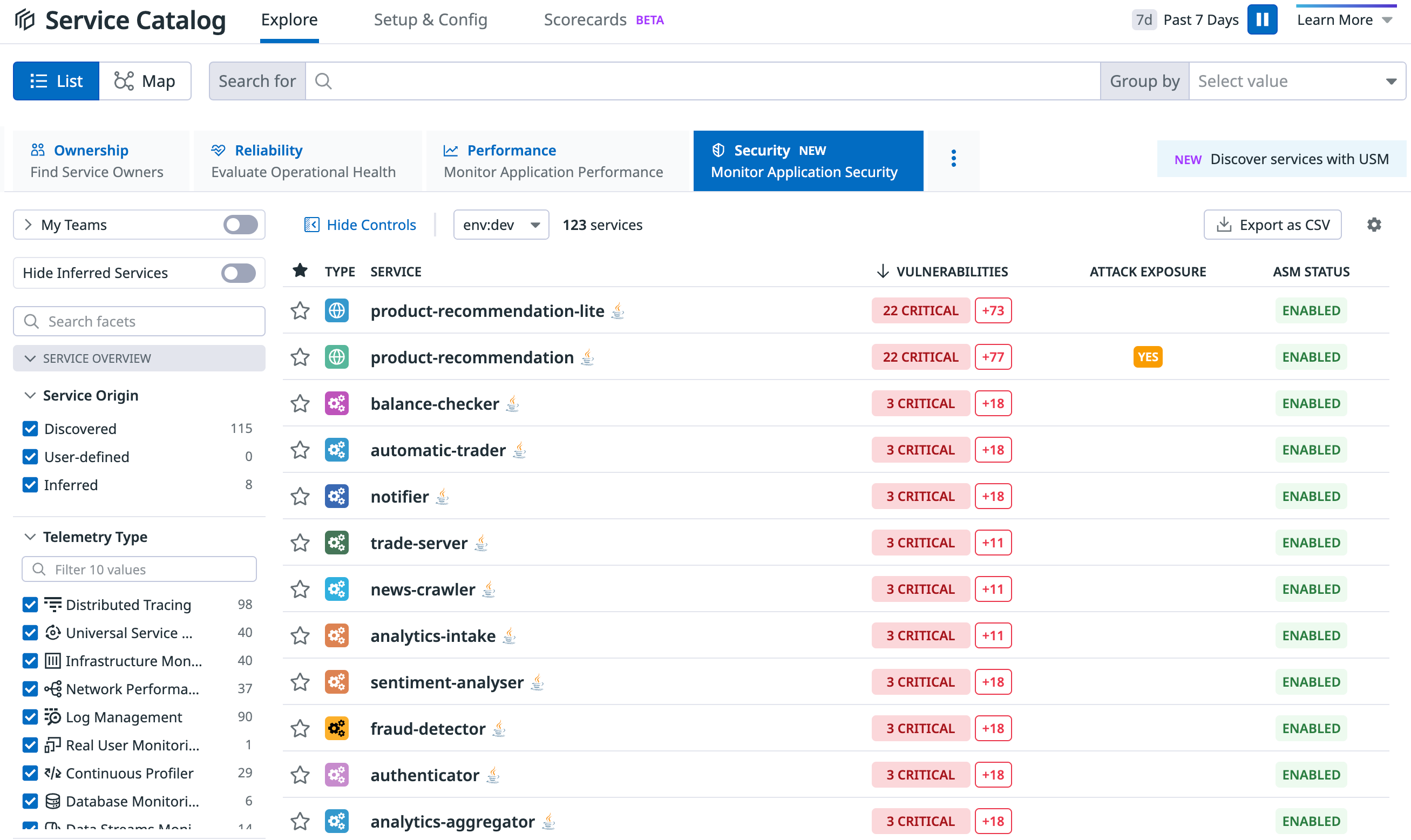Click the Search facets input field
The height and width of the screenshot is (840, 1411).
pos(139,322)
